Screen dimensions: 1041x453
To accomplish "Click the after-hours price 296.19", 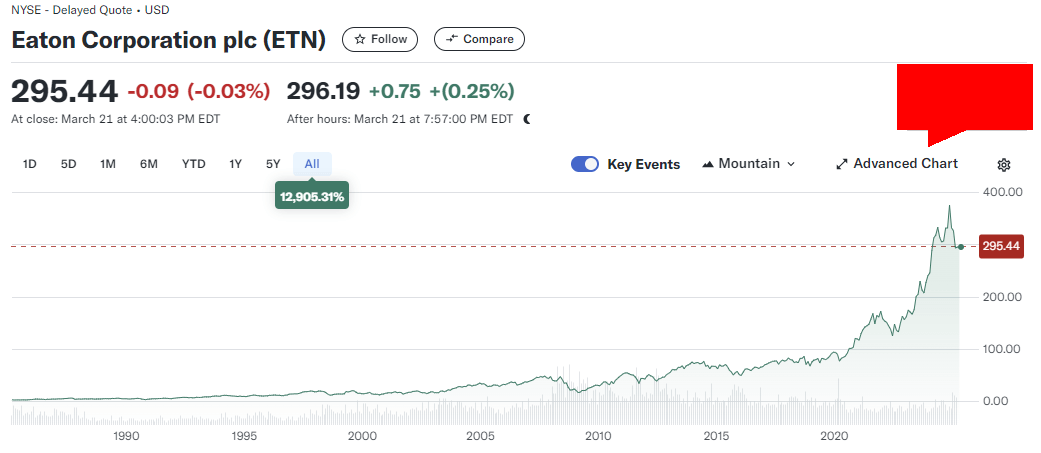I will point(323,91).
